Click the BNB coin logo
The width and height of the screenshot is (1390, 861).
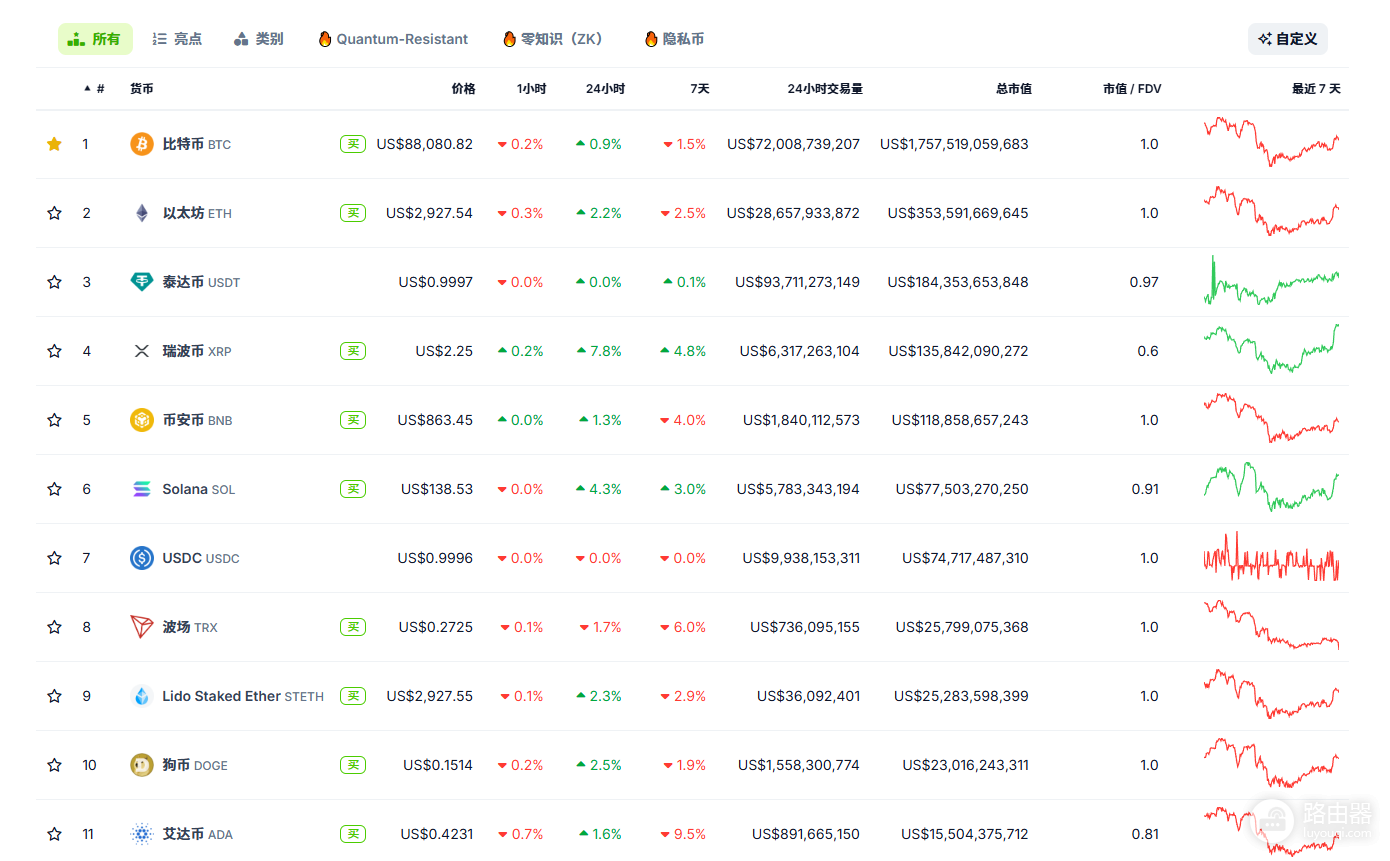[142, 420]
